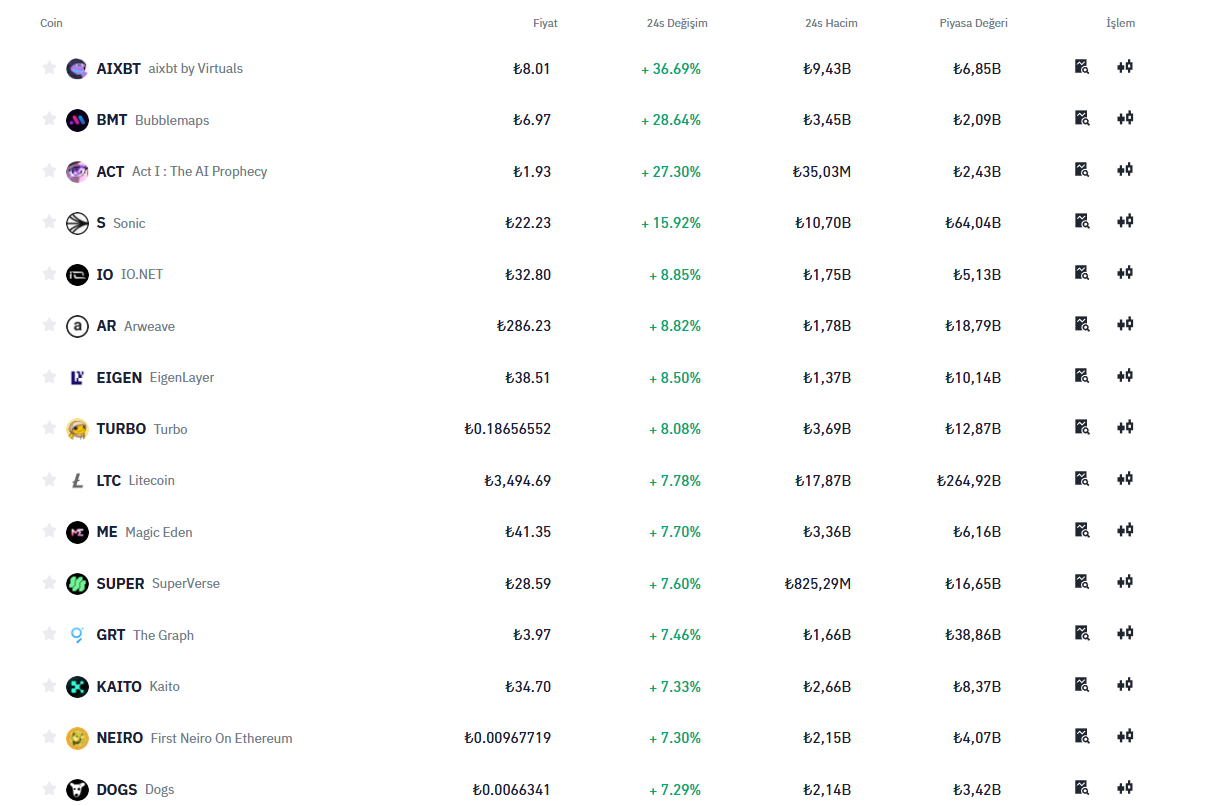This screenshot has width=1216, height=806.
Task: Click the candlestick trade icon for BMT
Action: 1125,118
